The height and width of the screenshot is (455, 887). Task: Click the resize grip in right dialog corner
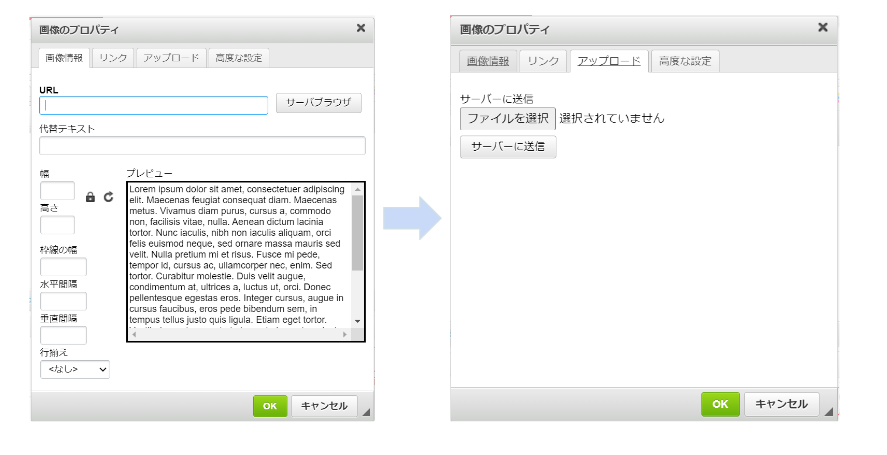827,411
